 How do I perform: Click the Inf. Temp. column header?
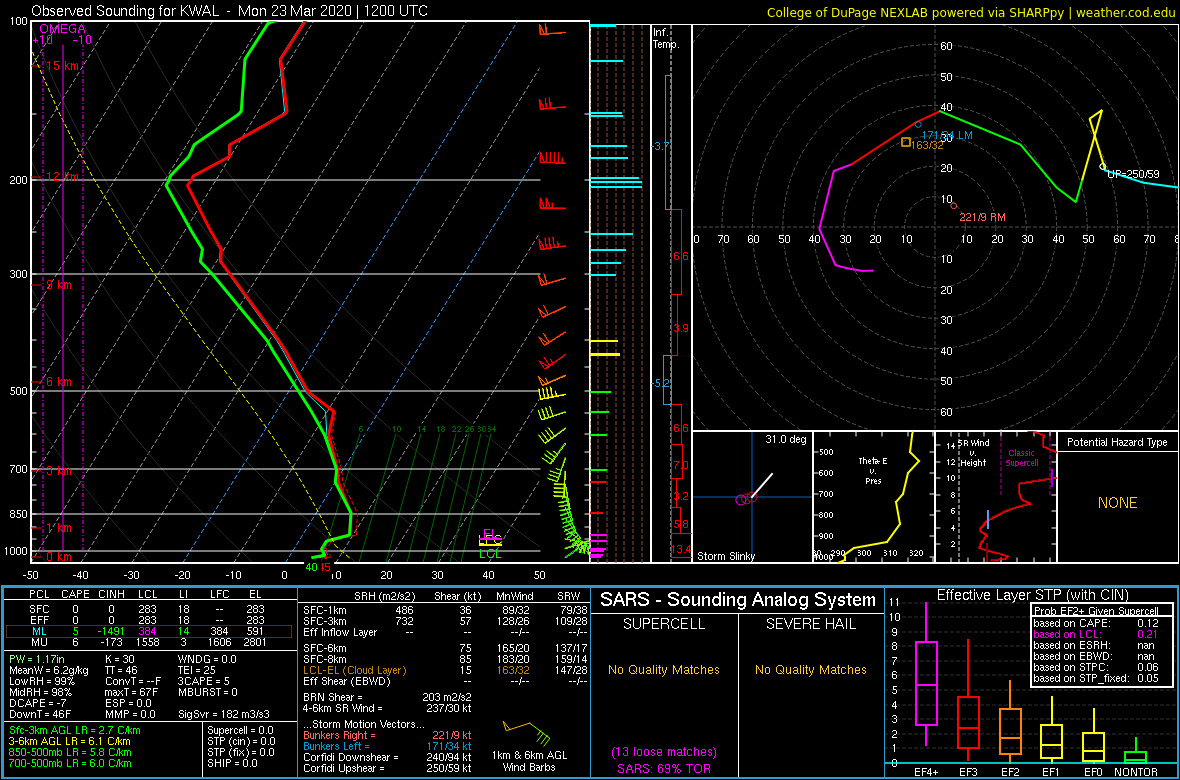pos(667,38)
